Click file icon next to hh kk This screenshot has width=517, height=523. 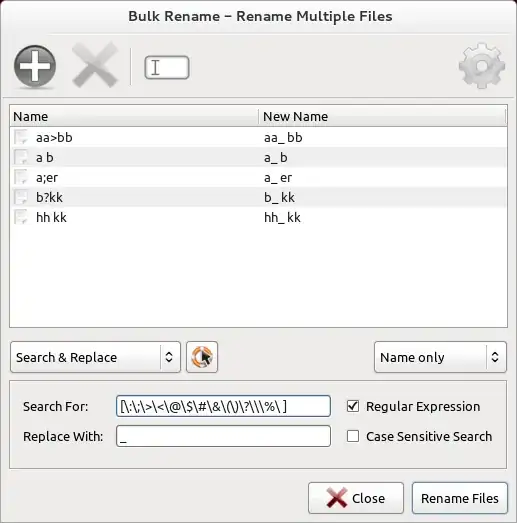click(21, 217)
